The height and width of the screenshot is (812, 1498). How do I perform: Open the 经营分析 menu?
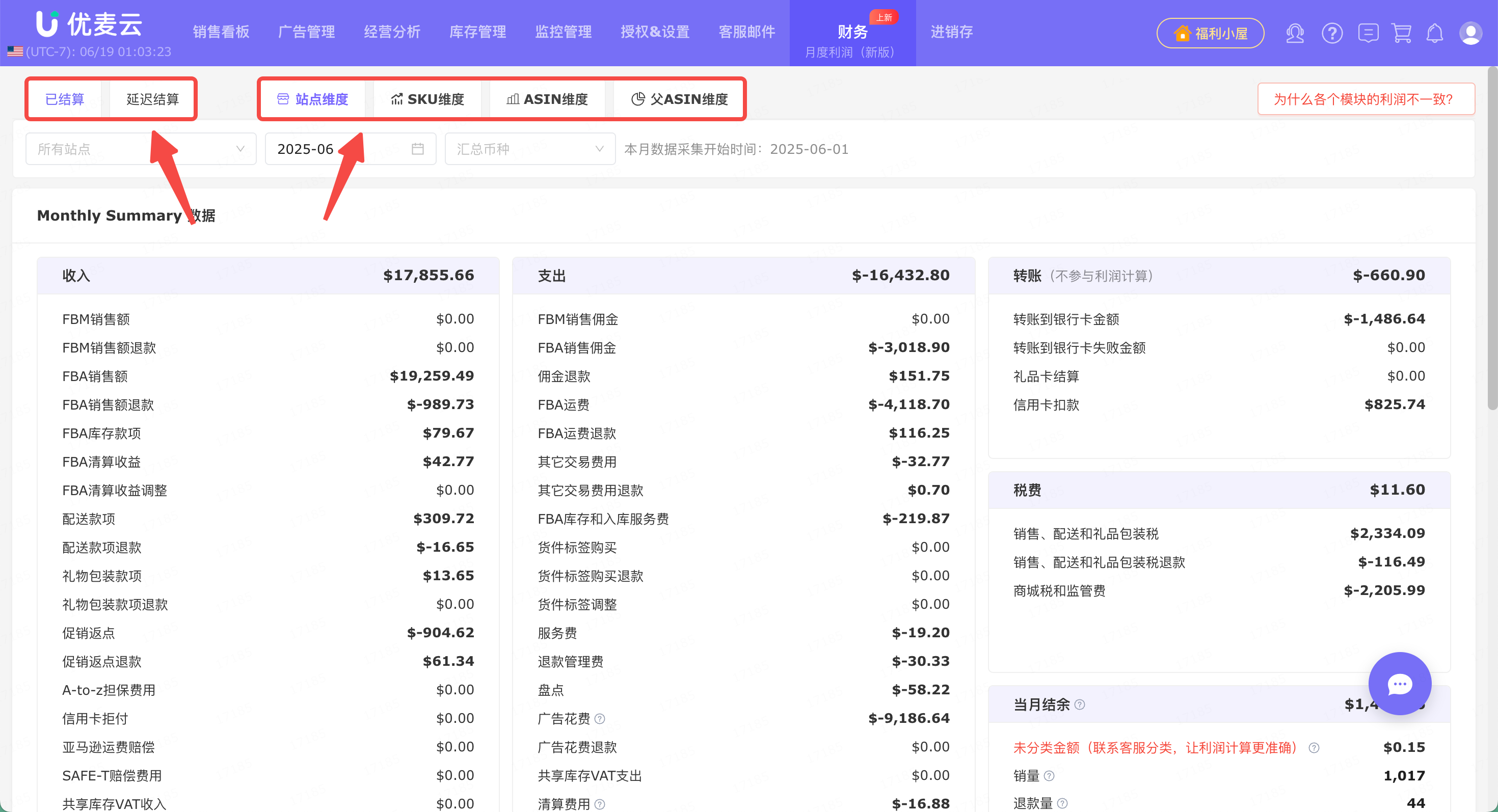coord(392,32)
